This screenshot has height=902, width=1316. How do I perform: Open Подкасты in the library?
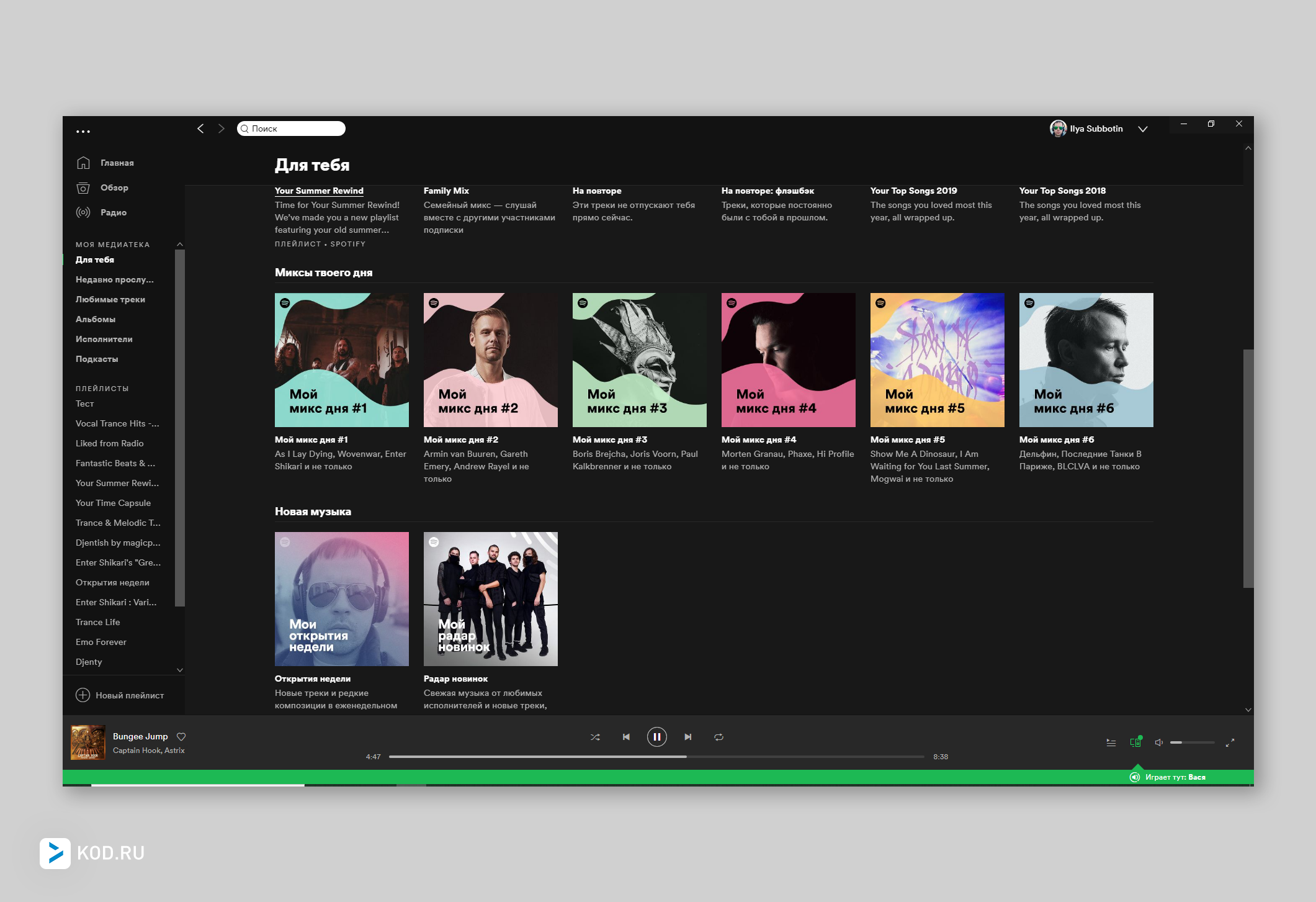97,359
